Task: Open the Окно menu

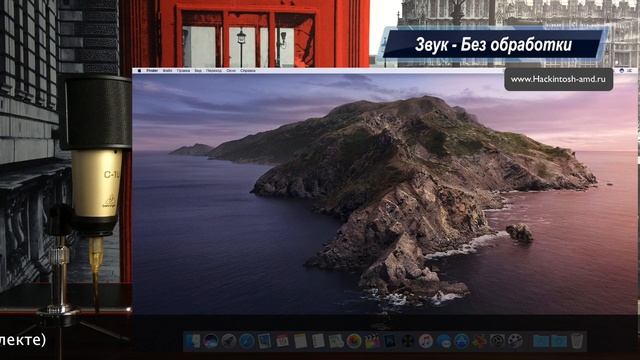Action: point(231,71)
